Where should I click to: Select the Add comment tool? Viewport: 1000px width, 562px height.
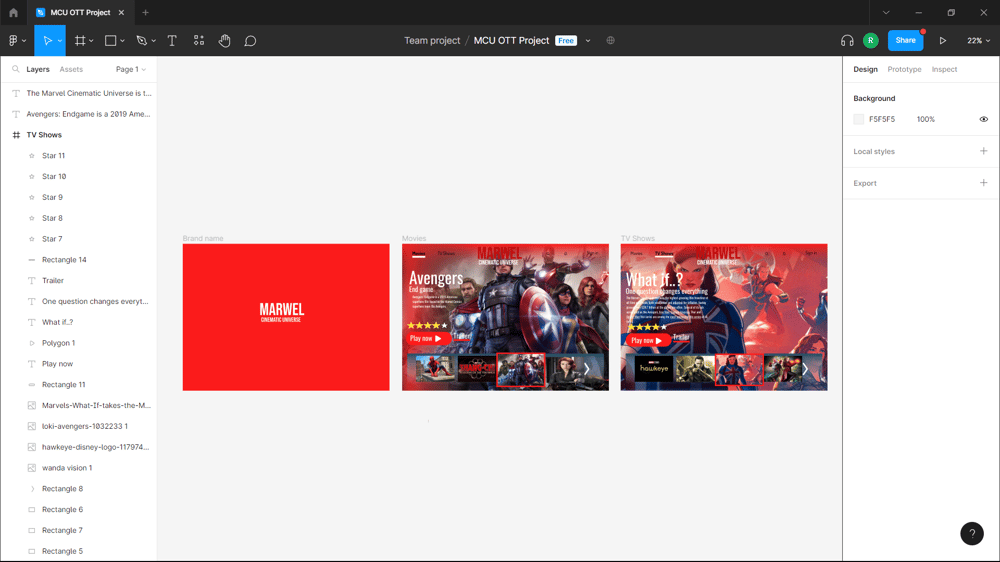pyautogui.click(x=251, y=41)
